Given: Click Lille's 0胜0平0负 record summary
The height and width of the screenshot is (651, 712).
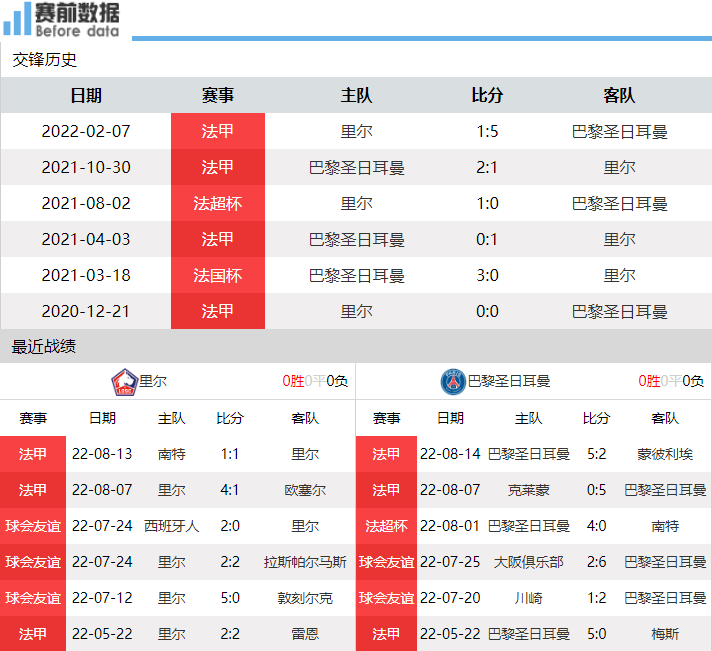Looking at the screenshot, I should 315,381.
